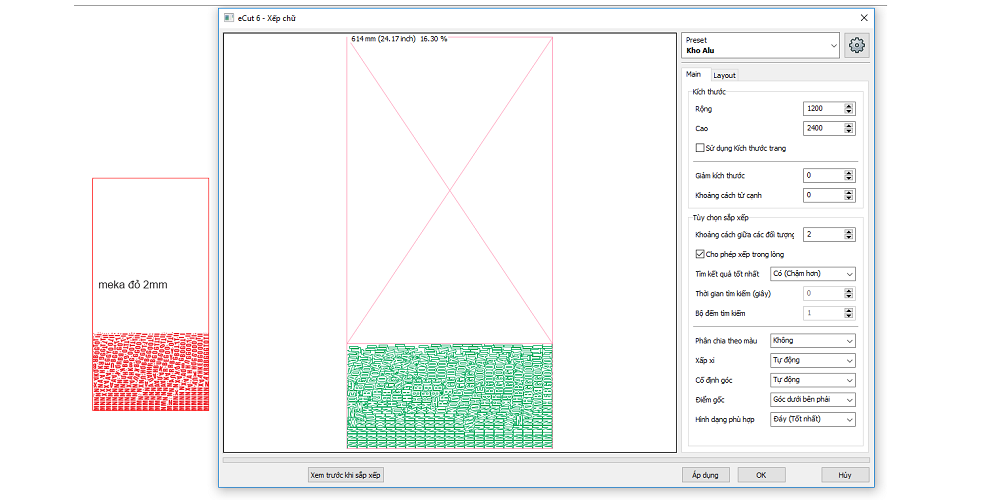Click the eCut app icon in title bar
This screenshot has height=500, width=1000.
point(228,18)
